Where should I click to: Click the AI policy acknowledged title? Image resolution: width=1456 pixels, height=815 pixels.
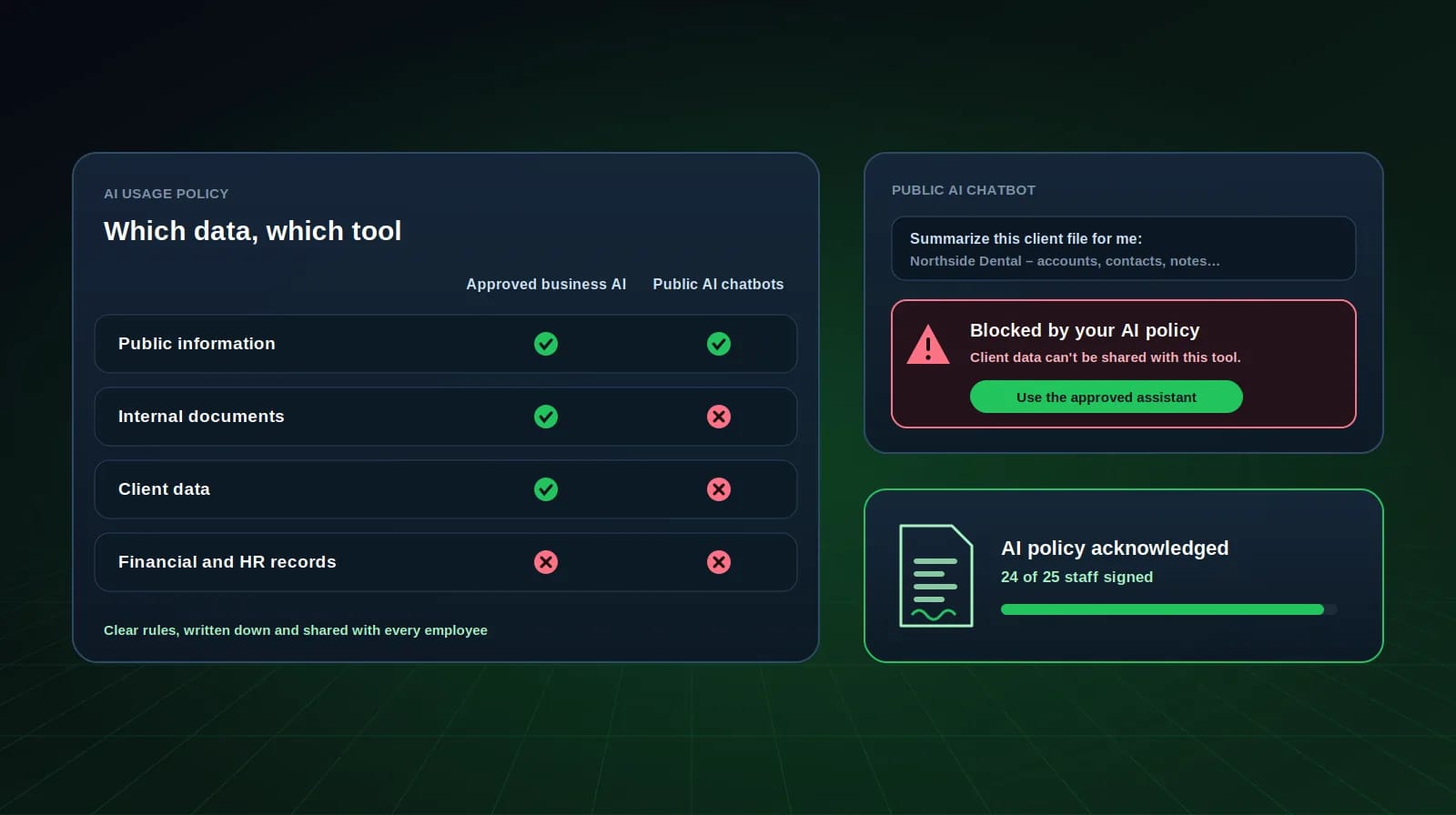1115,548
